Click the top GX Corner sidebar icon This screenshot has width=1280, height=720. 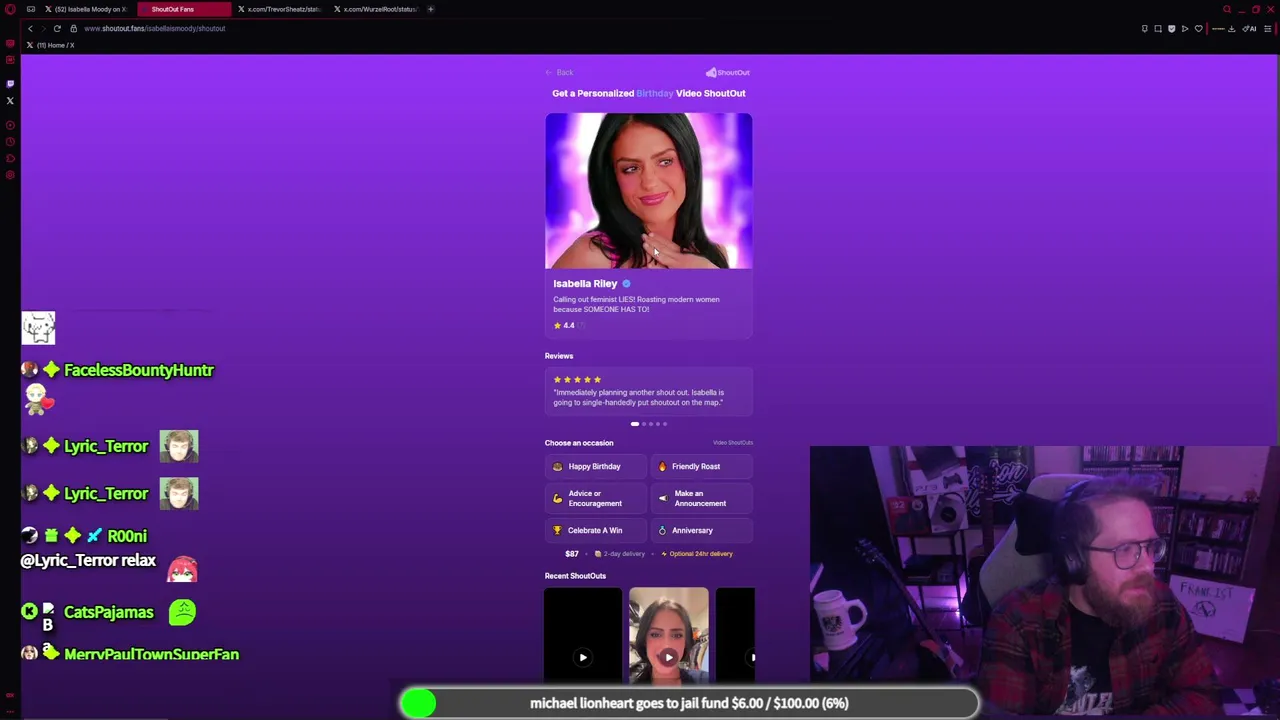10,44
